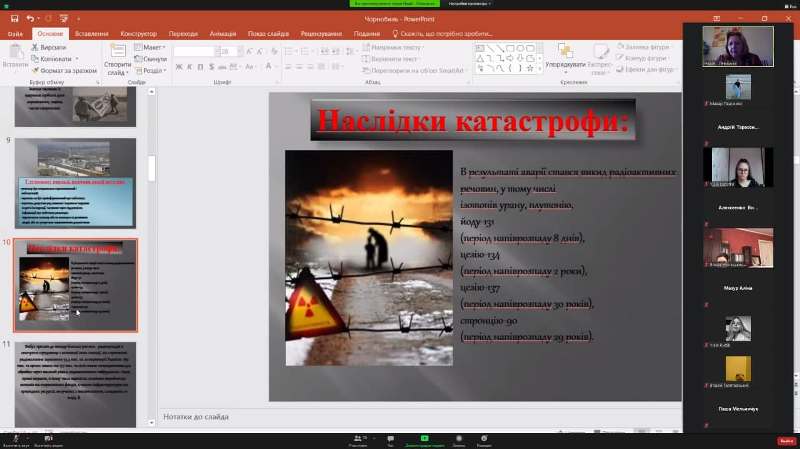Switch to Подання tab
Image resolution: width=800 pixels, height=449 pixels.
click(367, 34)
